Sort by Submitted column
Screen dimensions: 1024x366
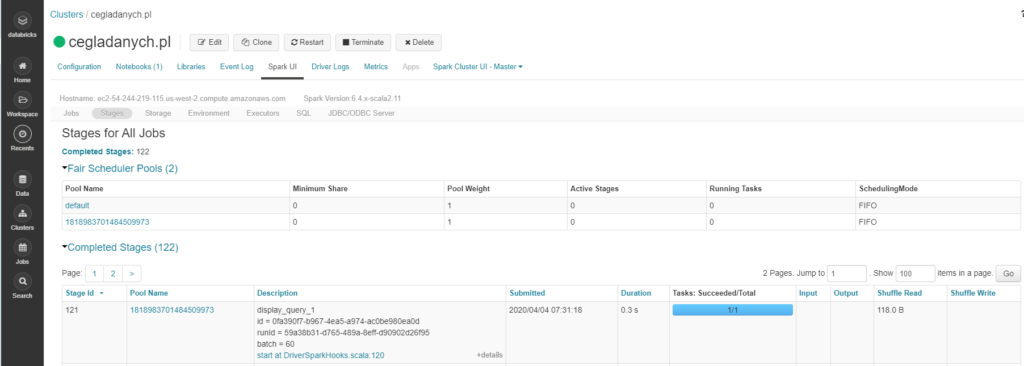pyautogui.click(x=527, y=293)
